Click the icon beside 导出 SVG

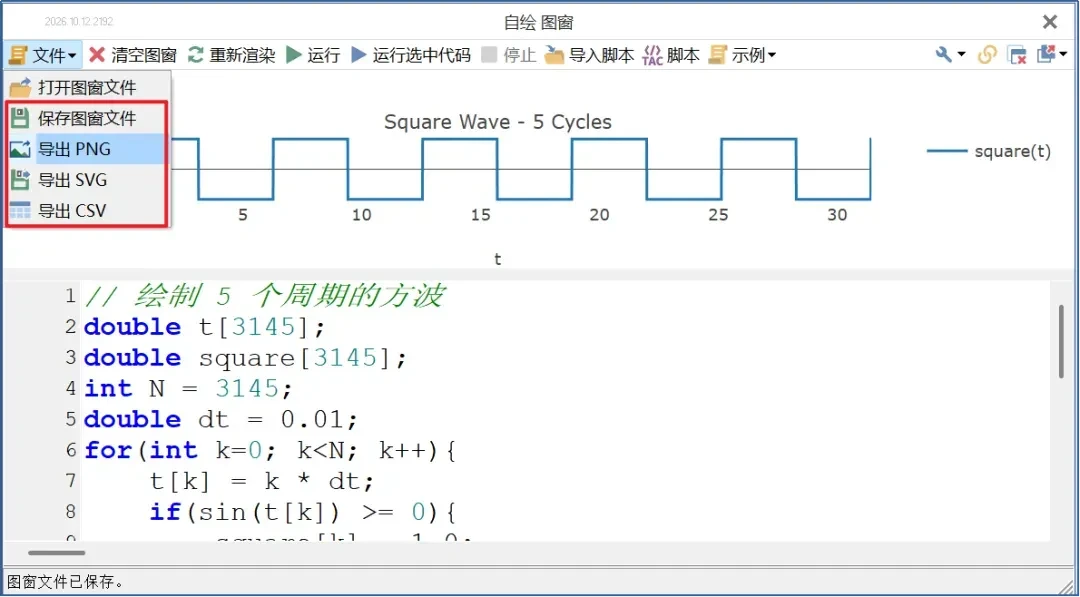(21, 180)
